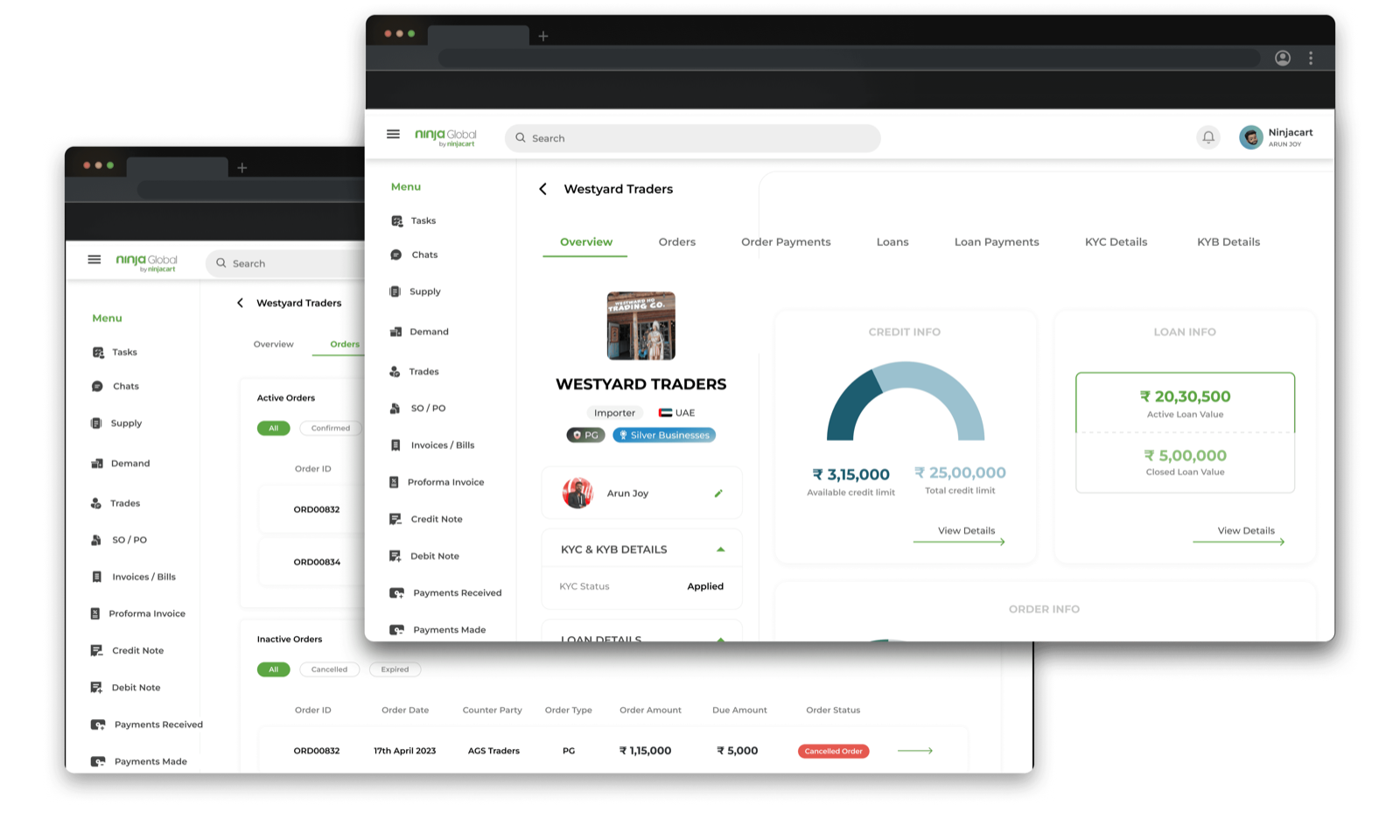Click Westyard Trading Co. store thumbnail
Image resolution: width=1400 pixels, height=840 pixels.
pos(641,325)
